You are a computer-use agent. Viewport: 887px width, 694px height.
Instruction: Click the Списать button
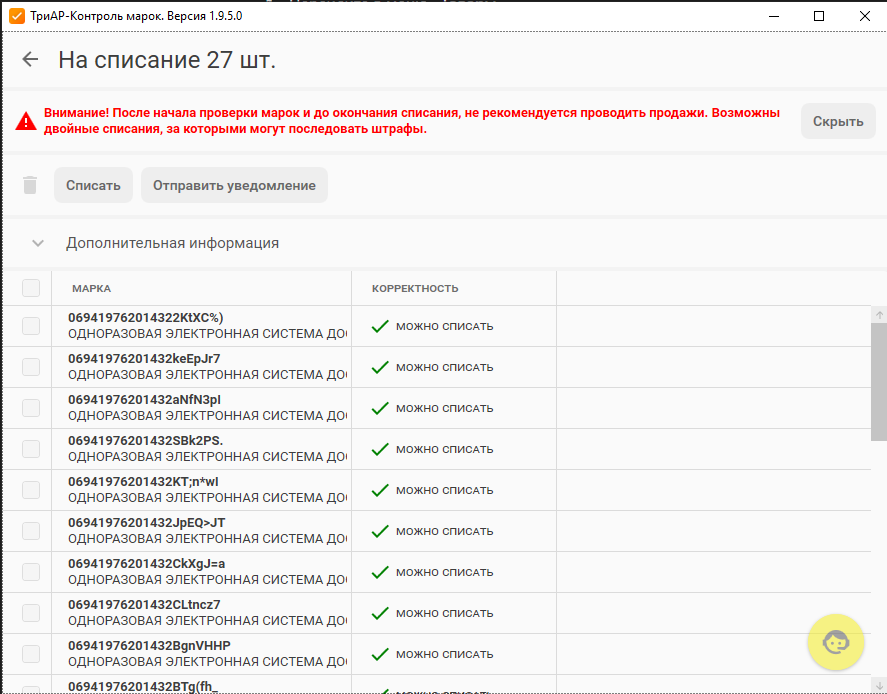(93, 185)
